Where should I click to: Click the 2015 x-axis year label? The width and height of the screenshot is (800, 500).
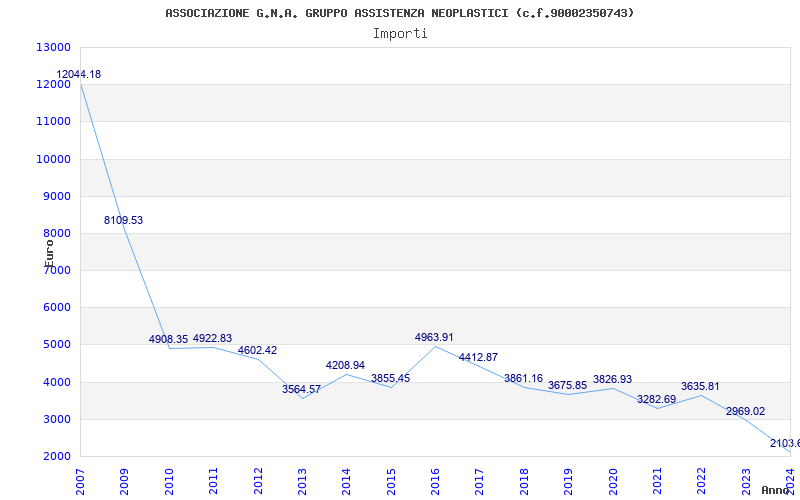click(391, 481)
